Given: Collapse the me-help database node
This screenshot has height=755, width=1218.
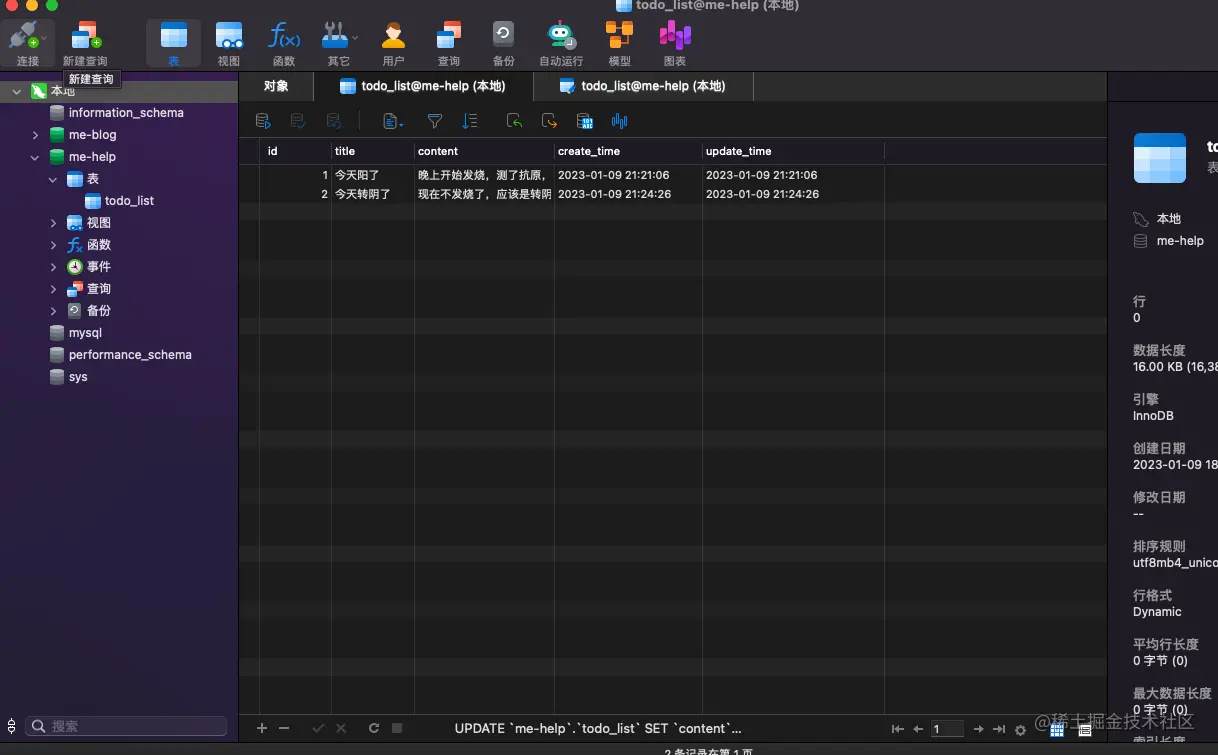Looking at the screenshot, I should pyautogui.click(x=35, y=157).
